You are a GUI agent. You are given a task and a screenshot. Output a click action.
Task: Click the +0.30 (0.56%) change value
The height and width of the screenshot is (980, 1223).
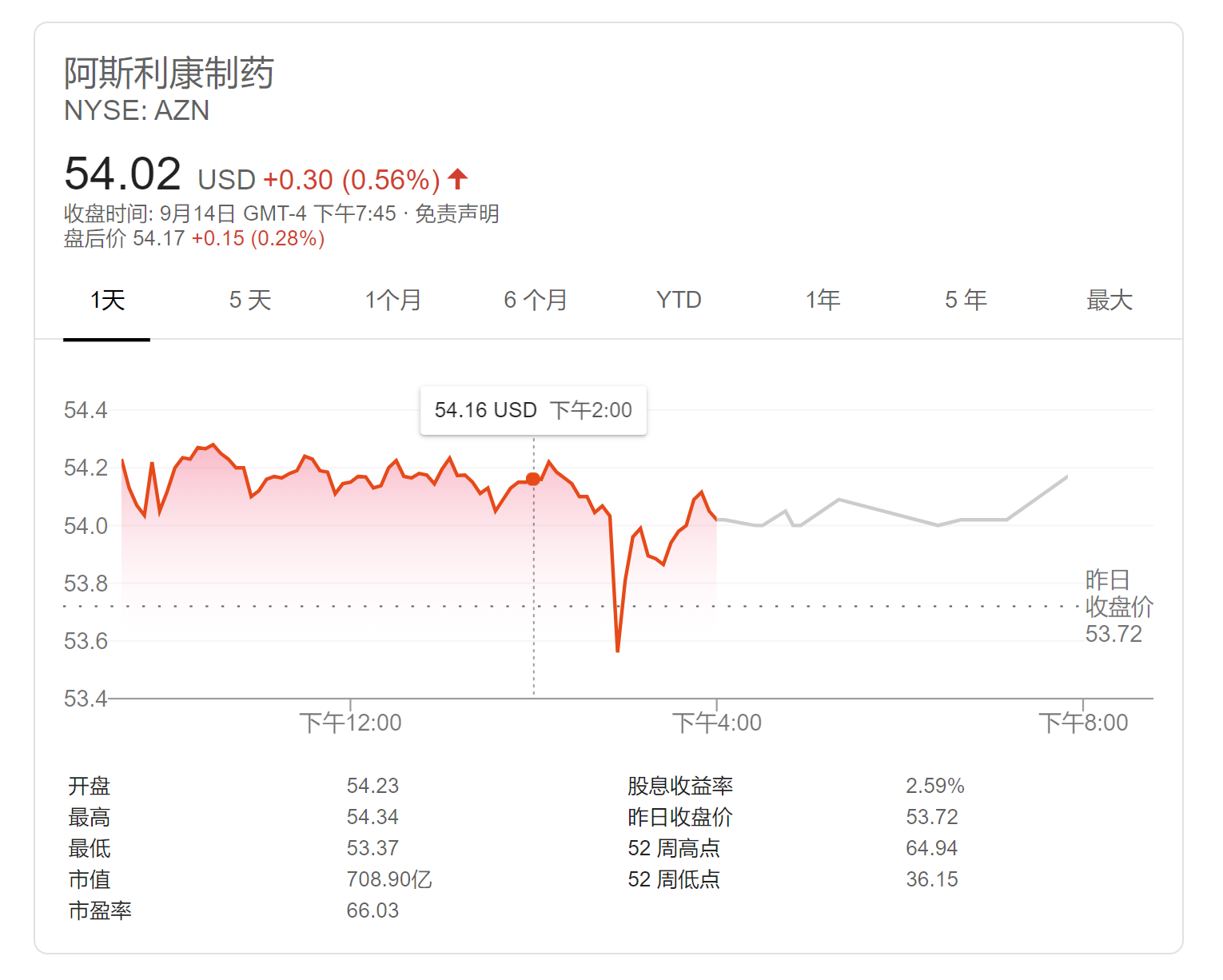(x=352, y=180)
